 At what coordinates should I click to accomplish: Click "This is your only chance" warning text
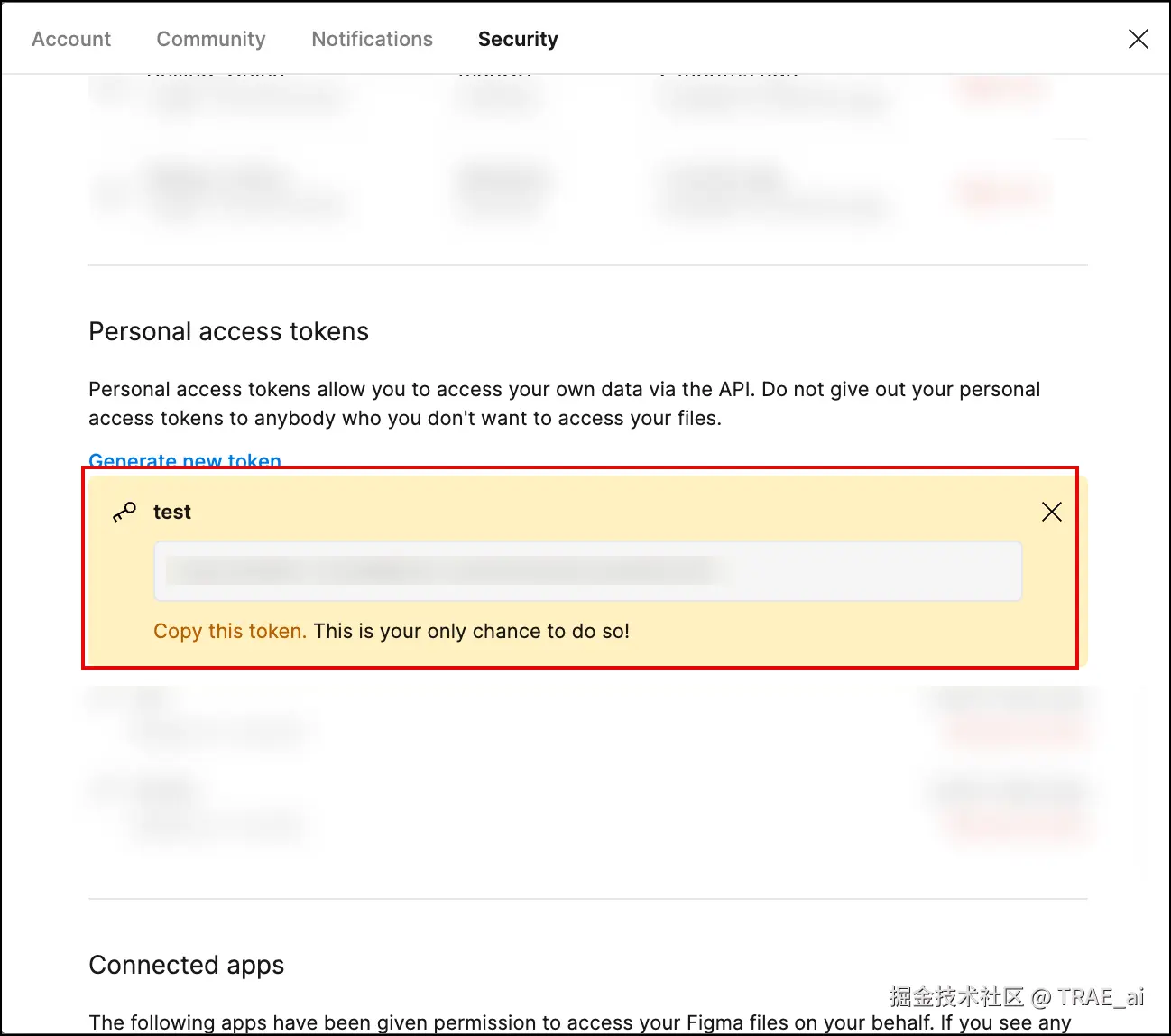point(471,631)
